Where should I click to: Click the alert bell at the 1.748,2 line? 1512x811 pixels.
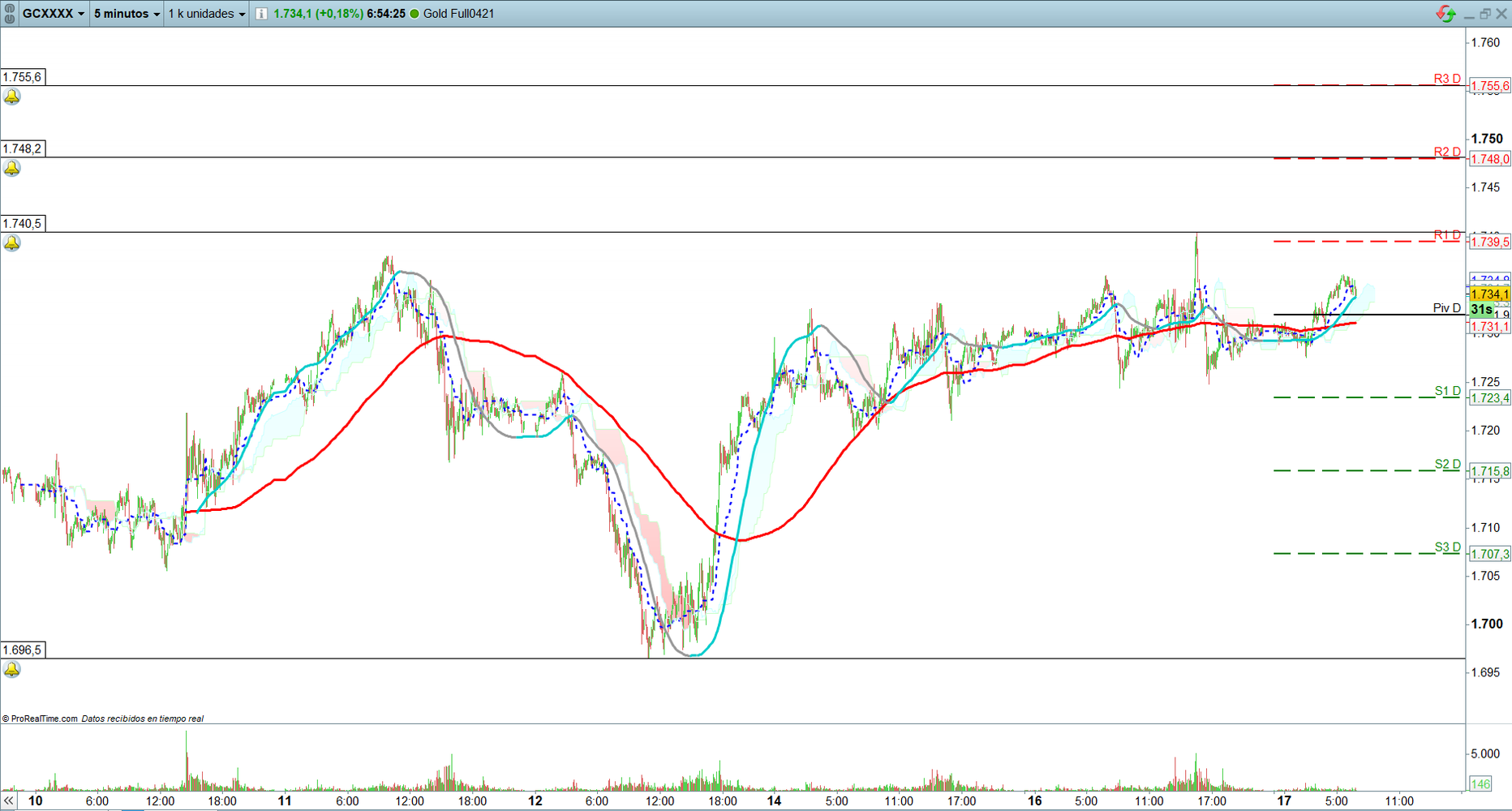[x=12, y=169]
